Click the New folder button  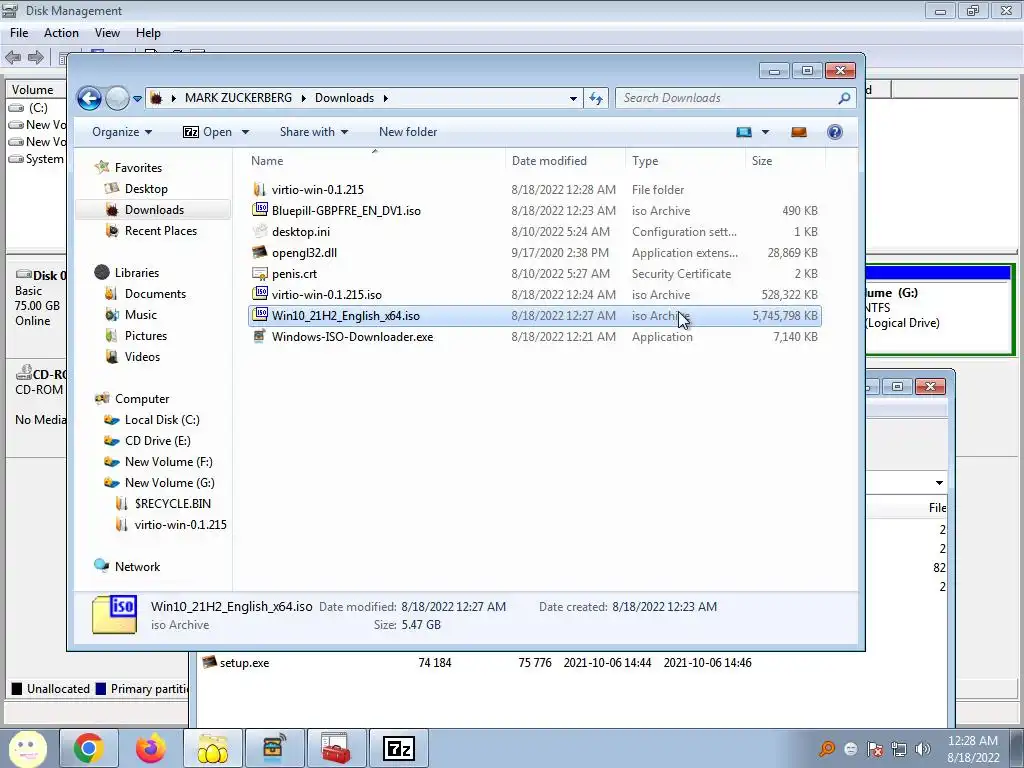(x=408, y=132)
